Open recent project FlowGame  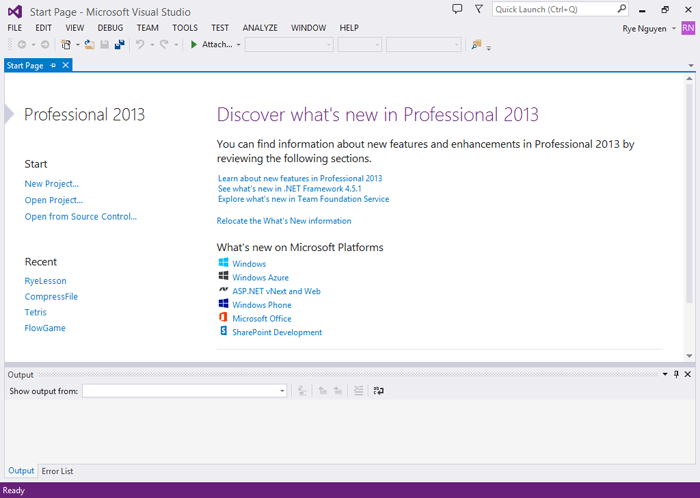tap(45, 328)
